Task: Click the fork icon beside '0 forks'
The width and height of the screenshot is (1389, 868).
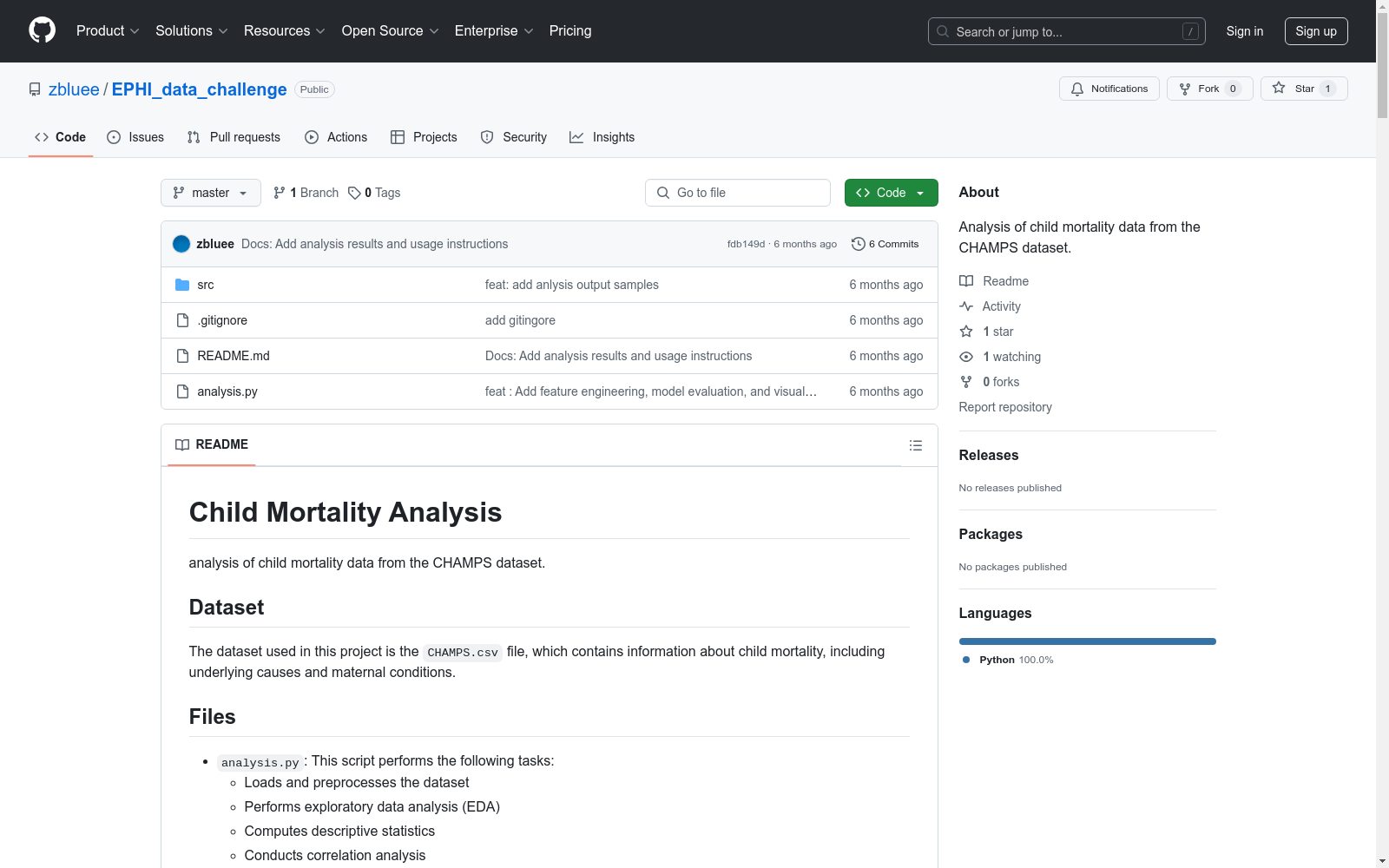Action: [966, 382]
